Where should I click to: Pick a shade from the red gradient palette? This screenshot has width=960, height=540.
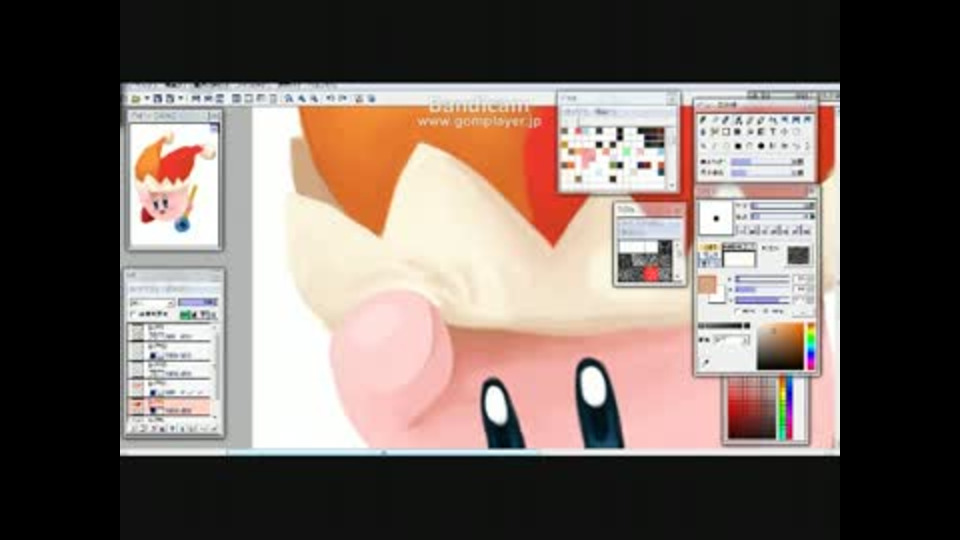752,408
